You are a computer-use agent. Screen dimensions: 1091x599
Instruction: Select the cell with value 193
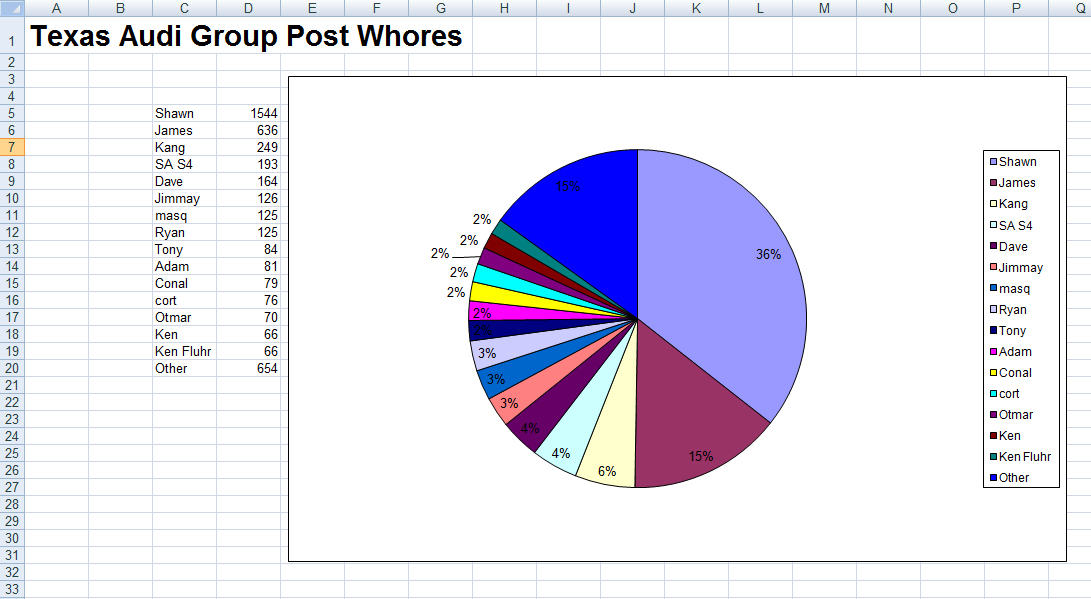point(248,164)
